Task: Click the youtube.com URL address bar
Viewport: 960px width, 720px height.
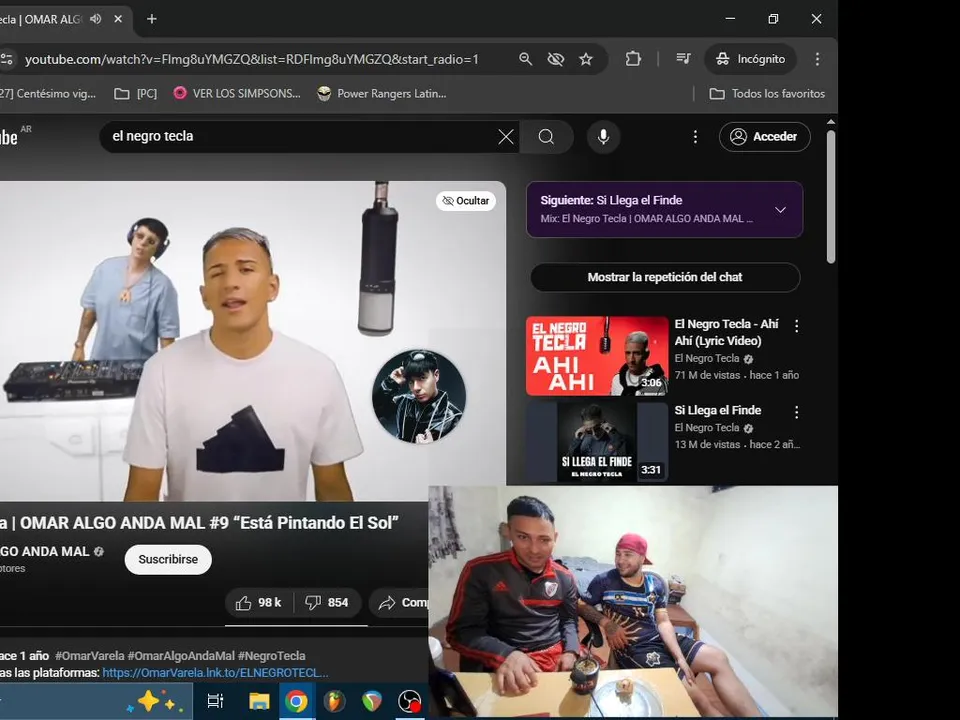Action: click(251, 59)
